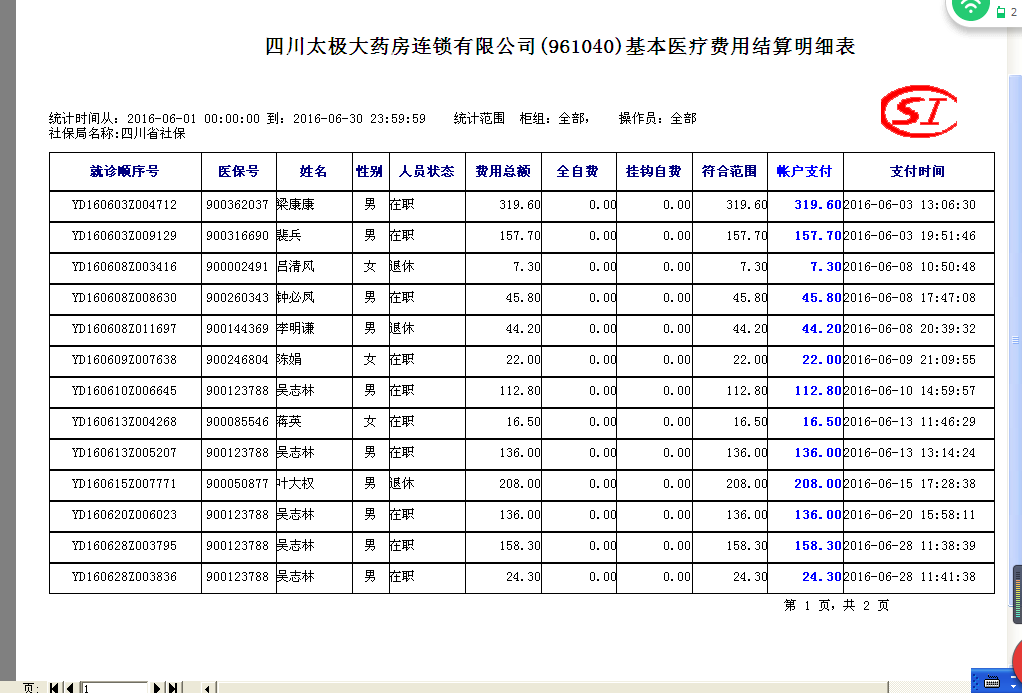Click the 全自费 column header
Viewport: 1022px width, 693px height.
[577, 171]
